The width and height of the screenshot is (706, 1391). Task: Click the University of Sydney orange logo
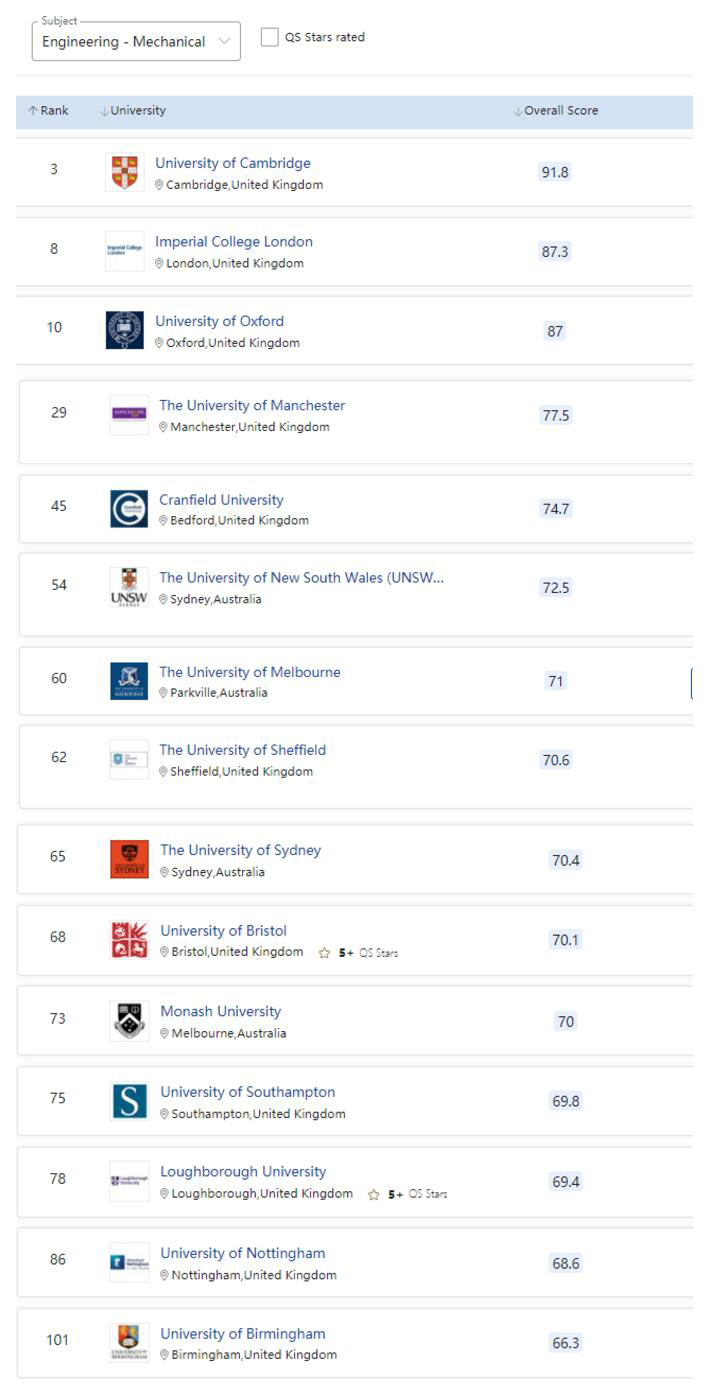(129, 860)
